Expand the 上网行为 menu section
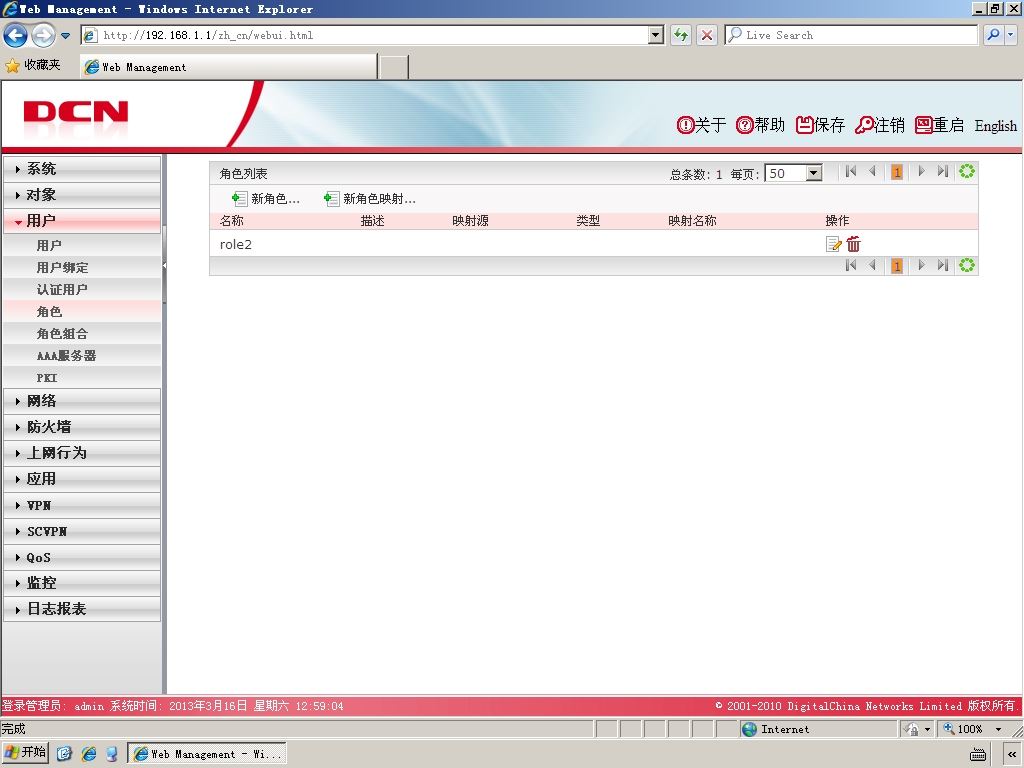The height and width of the screenshot is (768, 1024). coord(82,453)
